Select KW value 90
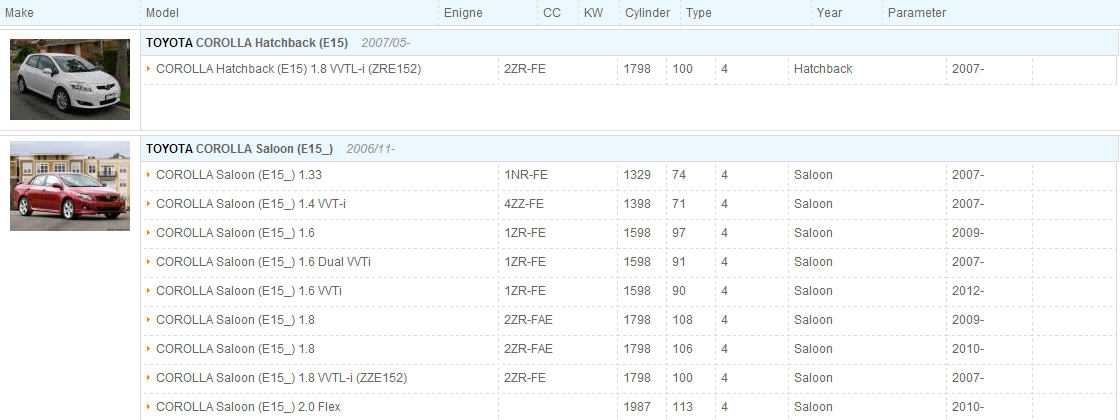This screenshot has width=1120, height=420. pos(679,291)
